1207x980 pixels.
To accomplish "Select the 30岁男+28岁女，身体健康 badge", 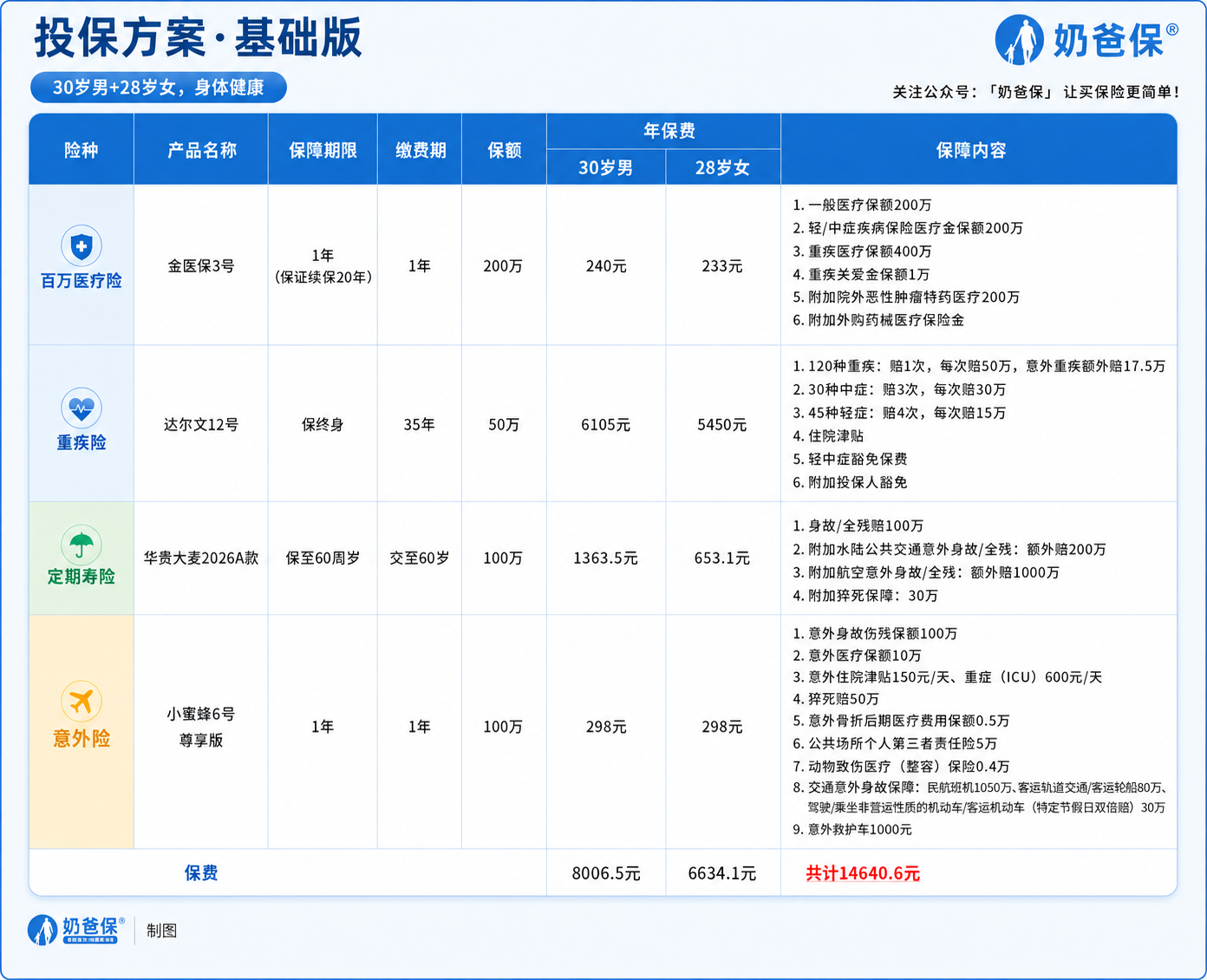I will pos(158,88).
